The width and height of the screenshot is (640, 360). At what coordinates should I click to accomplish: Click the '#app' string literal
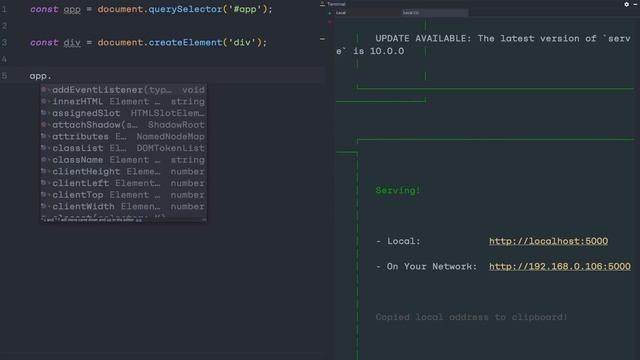tap(244, 9)
